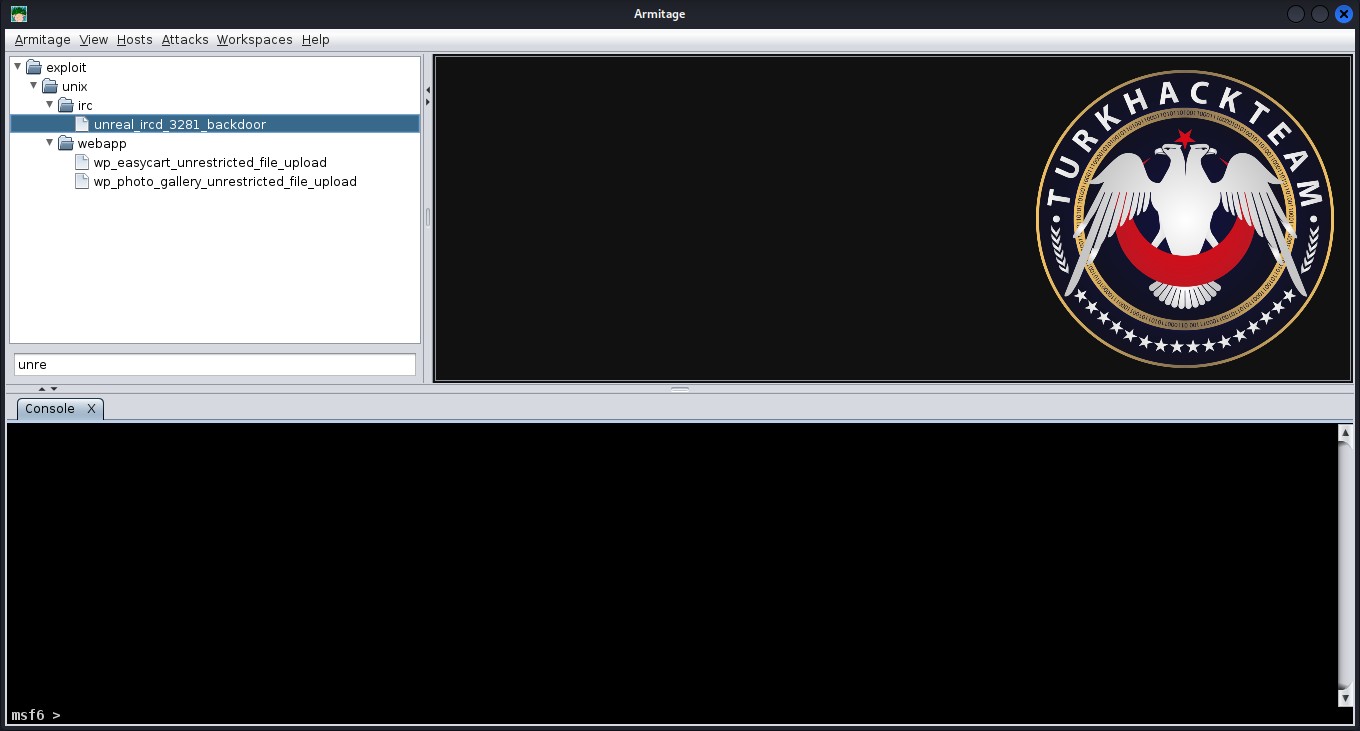The width and height of the screenshot is (1360, 731).
Task: Open the View menu
Action: pyautogui.click(x=93, y=40)
